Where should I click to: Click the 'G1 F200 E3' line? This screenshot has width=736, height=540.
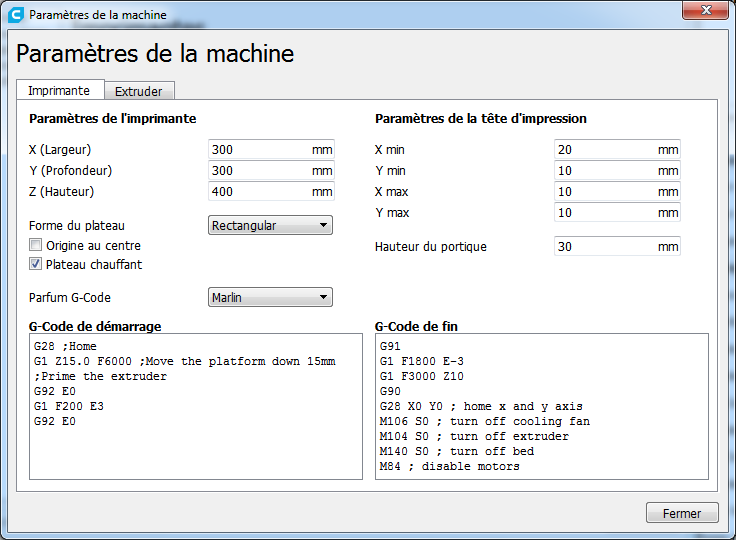(69, 406)
